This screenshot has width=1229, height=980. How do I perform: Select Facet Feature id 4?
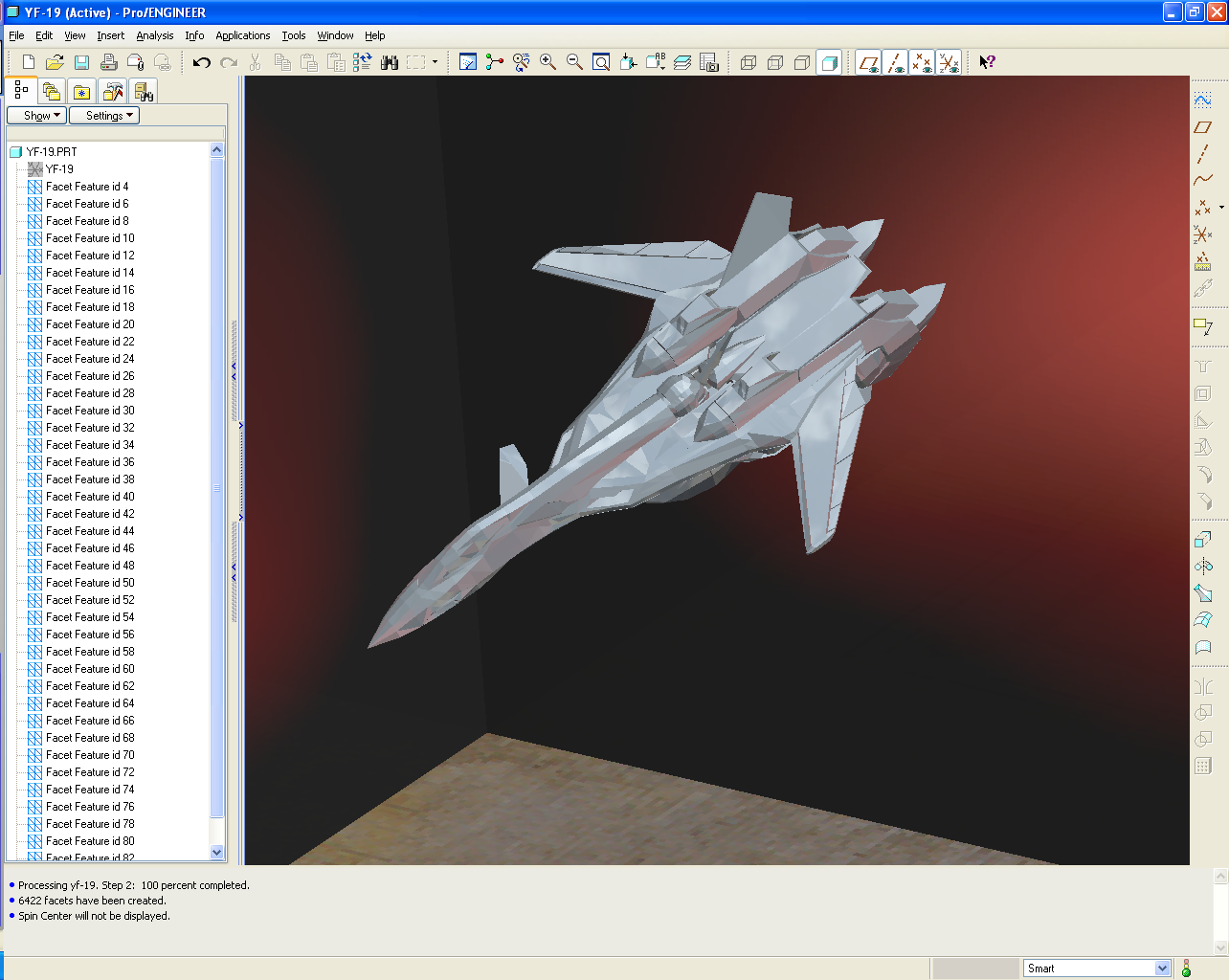(x=86, y=187)
